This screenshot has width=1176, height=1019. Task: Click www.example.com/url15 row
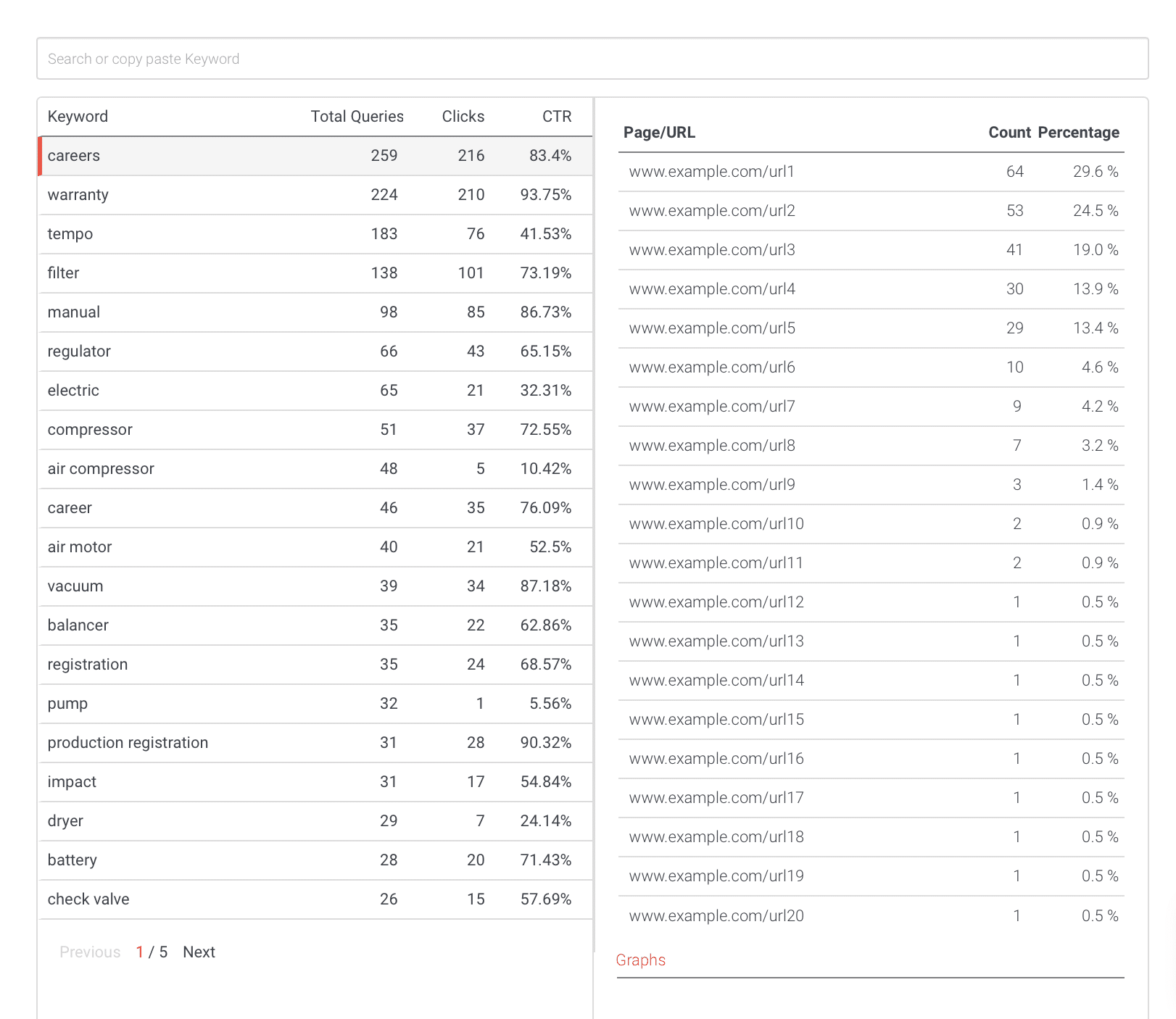tap(871, 720)
